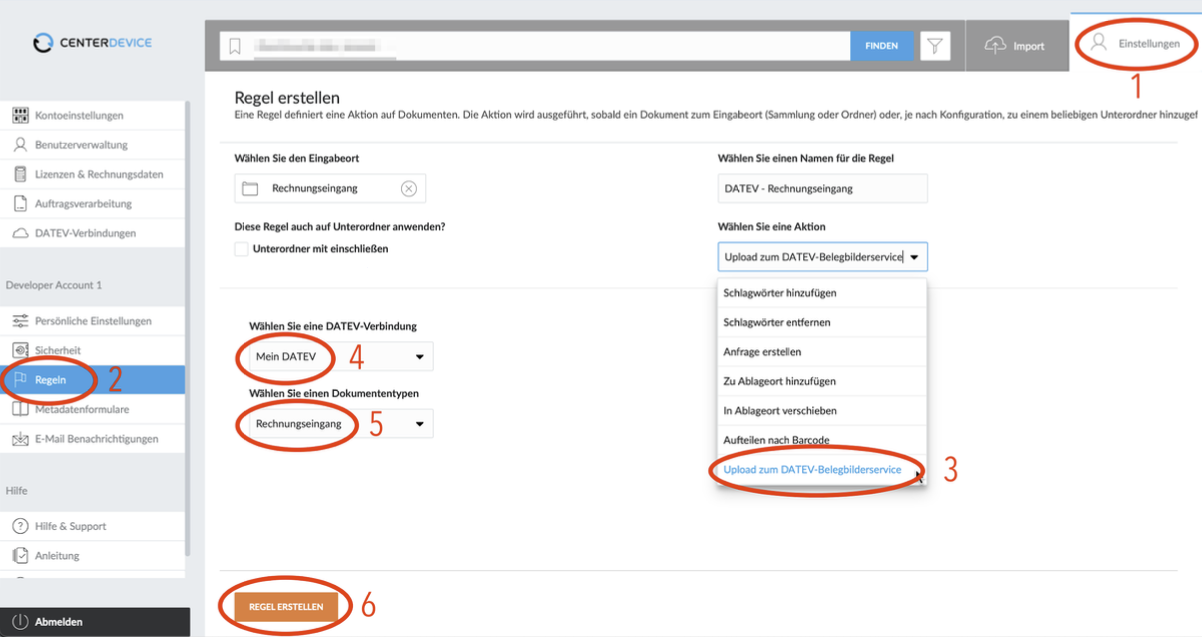The height and width of the screenshot is (637, 1202).
Task: Open the Aktion dropdown arrow
Action: (x=914, y=257)
